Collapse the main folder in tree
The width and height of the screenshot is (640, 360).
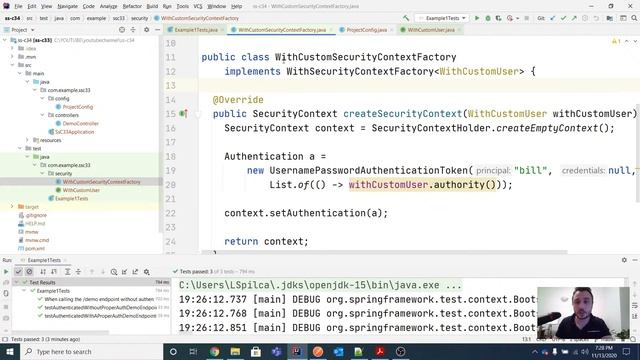pos(20,73)
